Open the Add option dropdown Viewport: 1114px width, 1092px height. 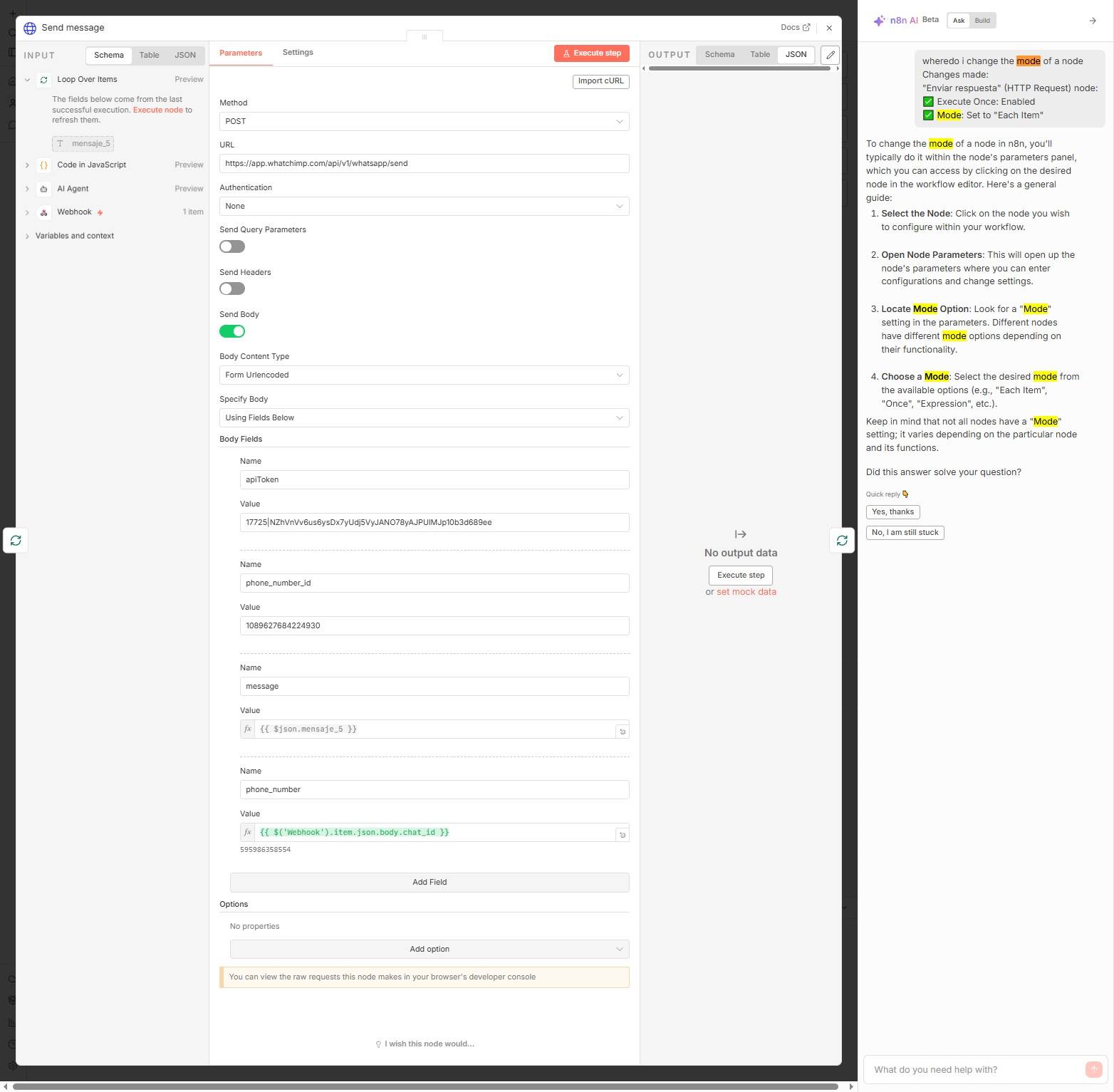tap(430, 950)
